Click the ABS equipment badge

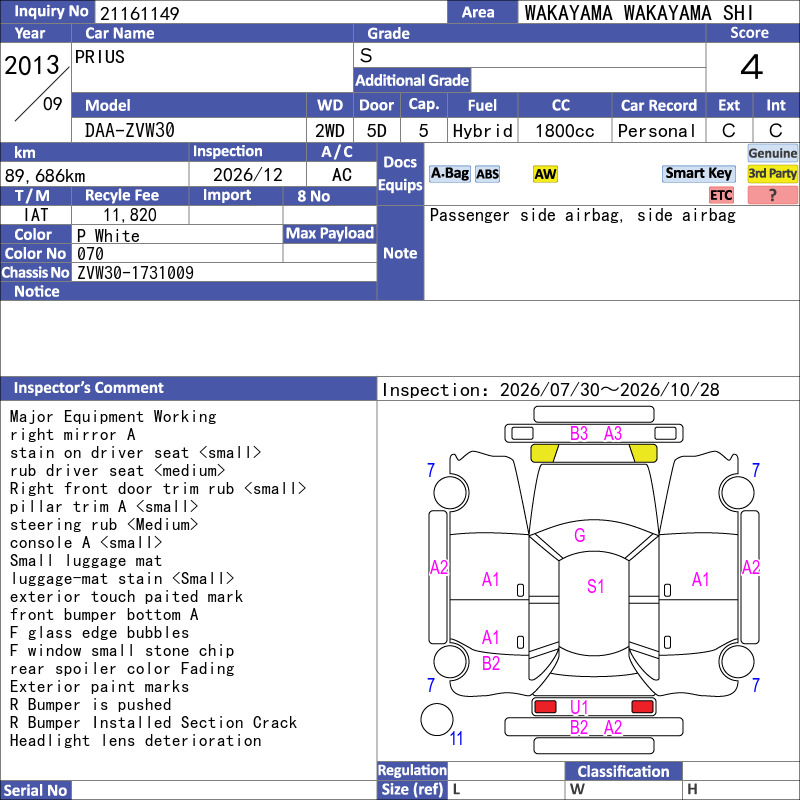(487, 174)
